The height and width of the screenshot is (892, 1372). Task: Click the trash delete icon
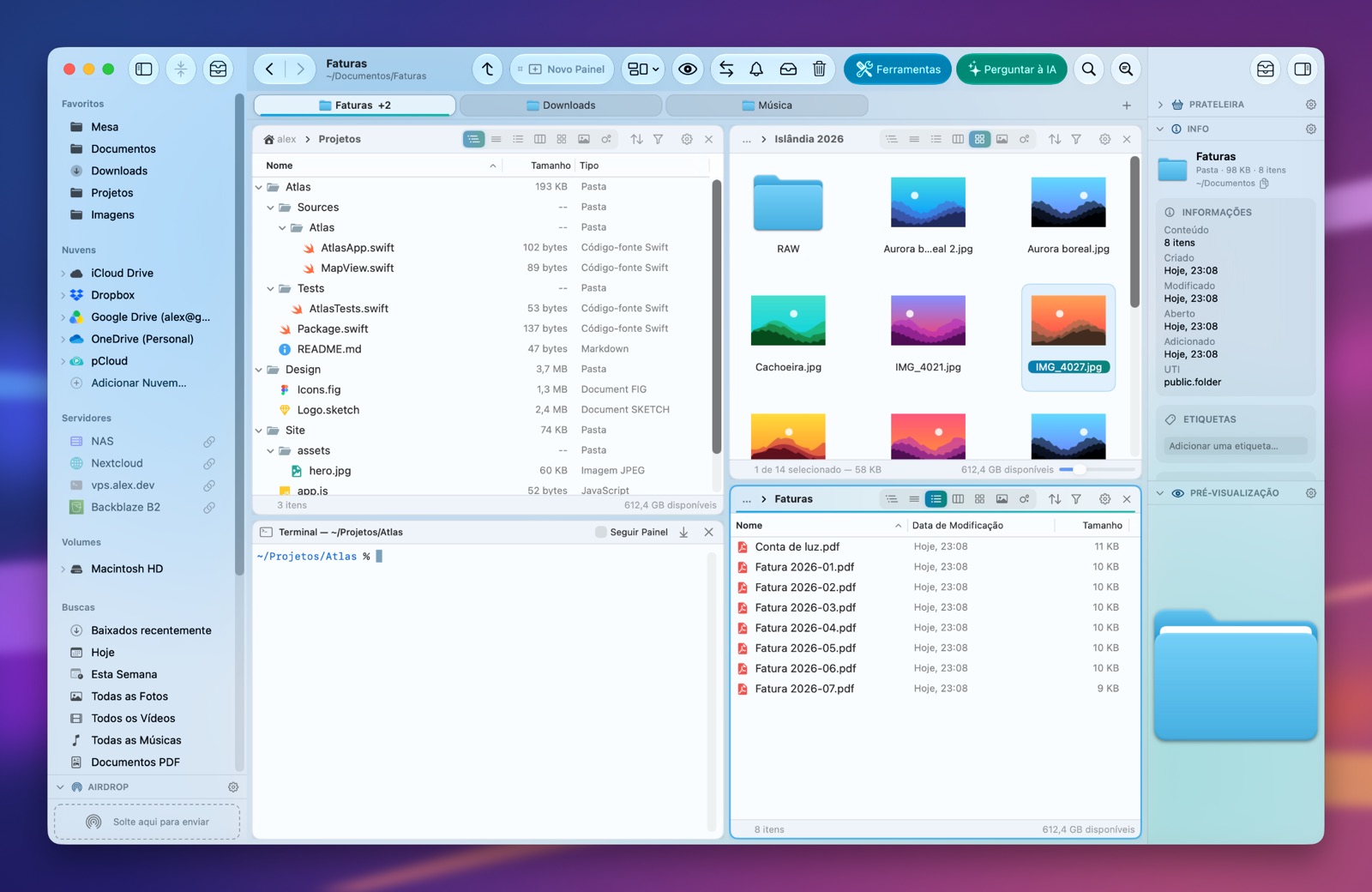click(819, 69)
